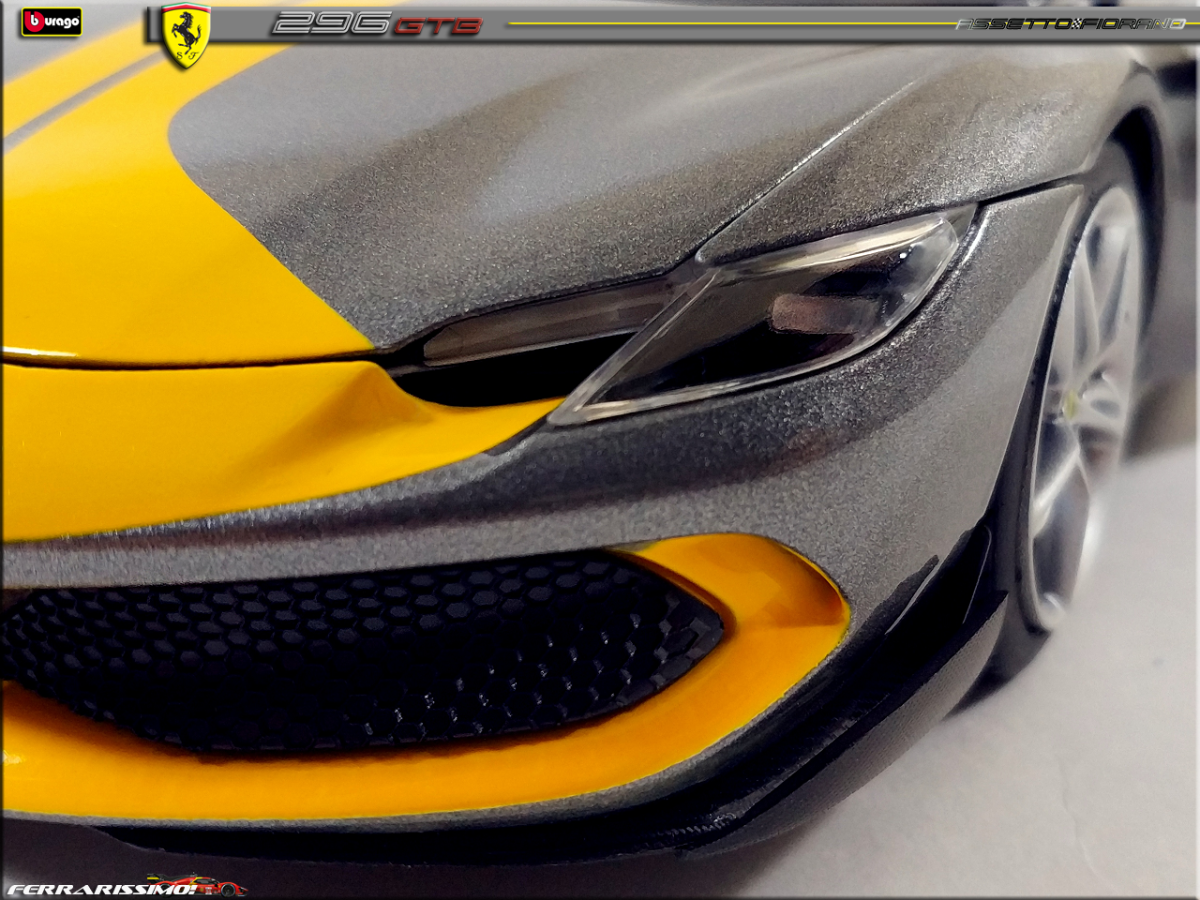Click the Bburago logo badge
The image size is (1200, 900).
[x=51, y=22]
